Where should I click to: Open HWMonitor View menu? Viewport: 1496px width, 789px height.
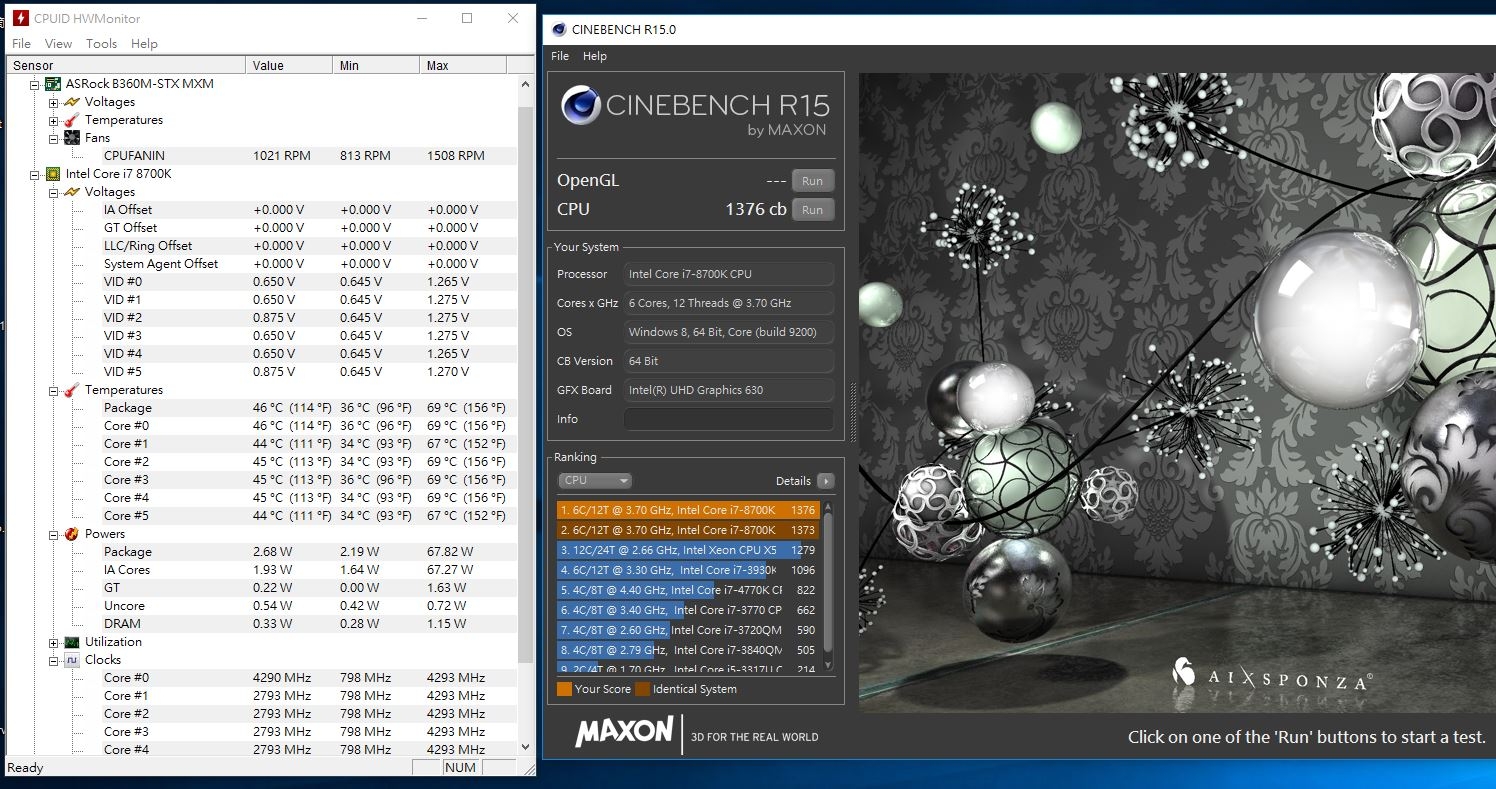coord(58,44)
